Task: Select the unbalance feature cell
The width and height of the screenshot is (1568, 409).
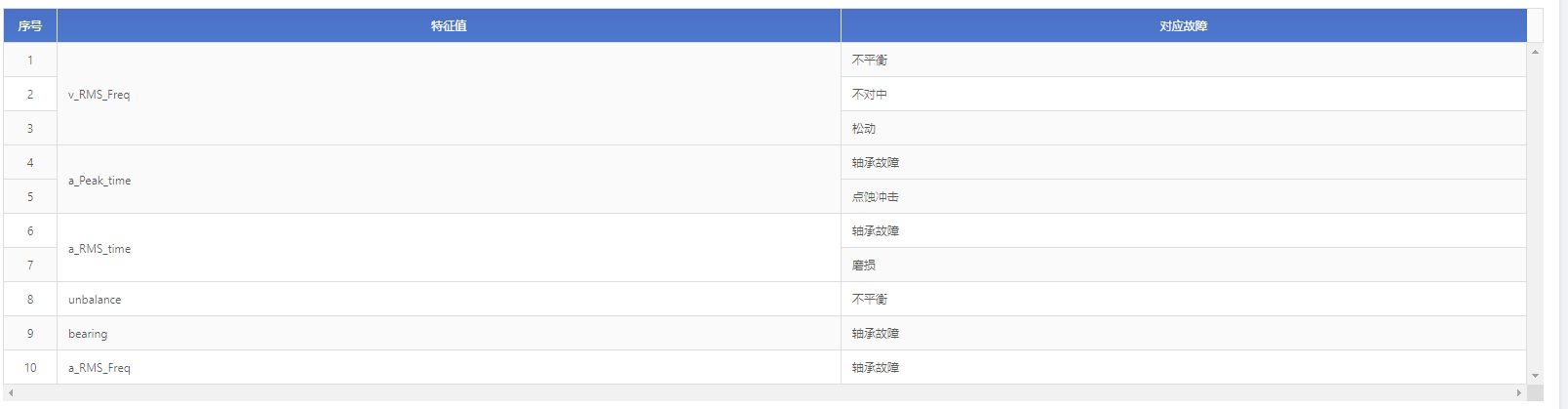Action: [449, 299]
